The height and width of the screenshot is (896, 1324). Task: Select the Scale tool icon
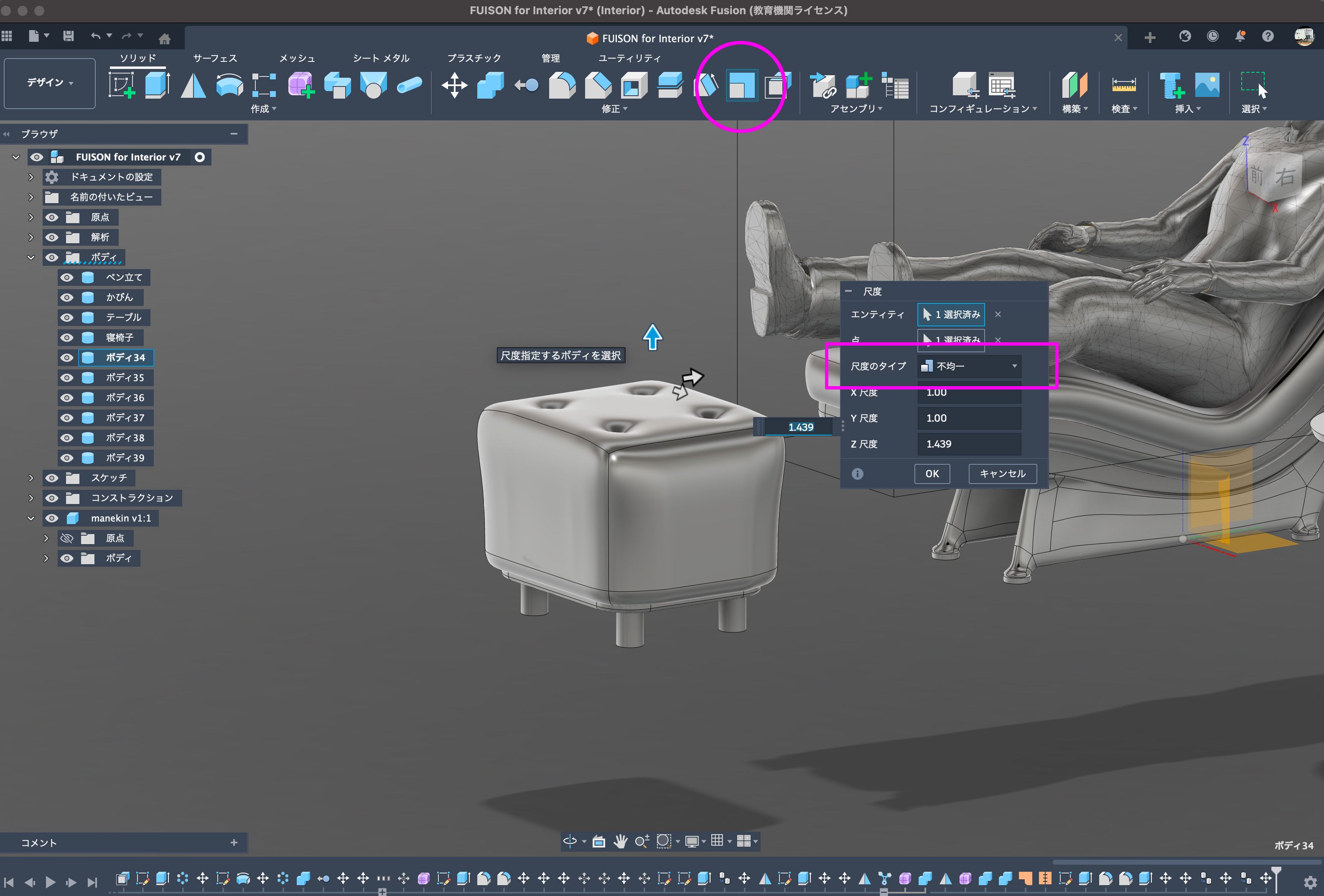coord(741,86)
